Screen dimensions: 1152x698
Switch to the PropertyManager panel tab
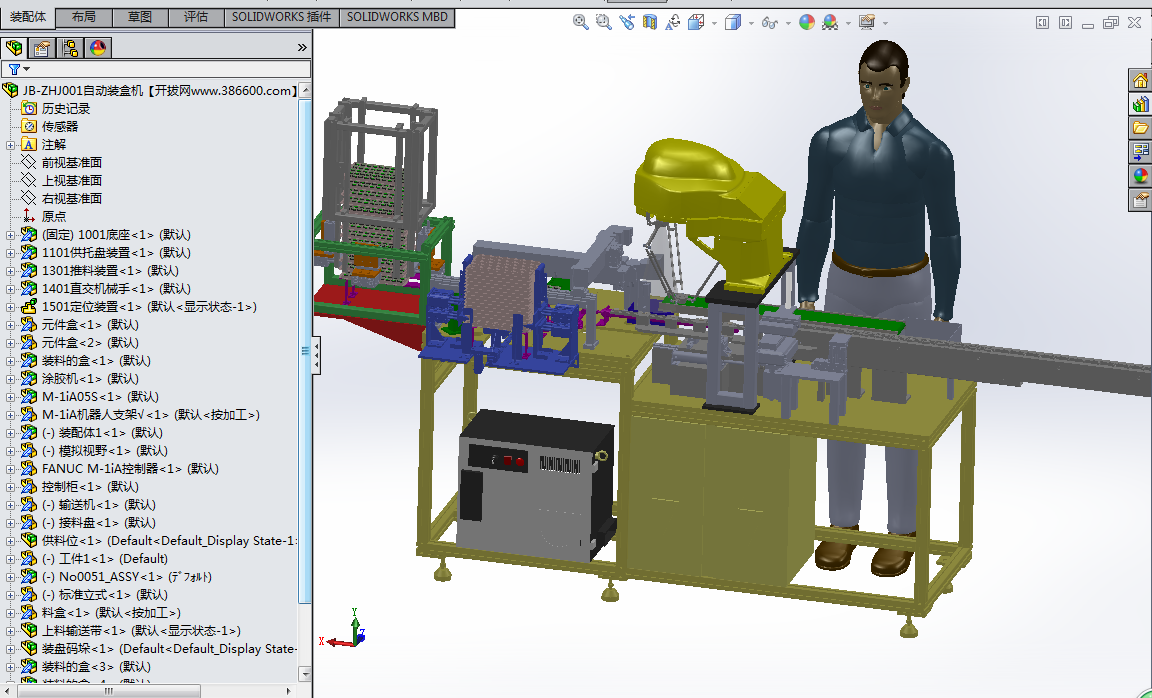pyautogui.click(x=42, y=48)
